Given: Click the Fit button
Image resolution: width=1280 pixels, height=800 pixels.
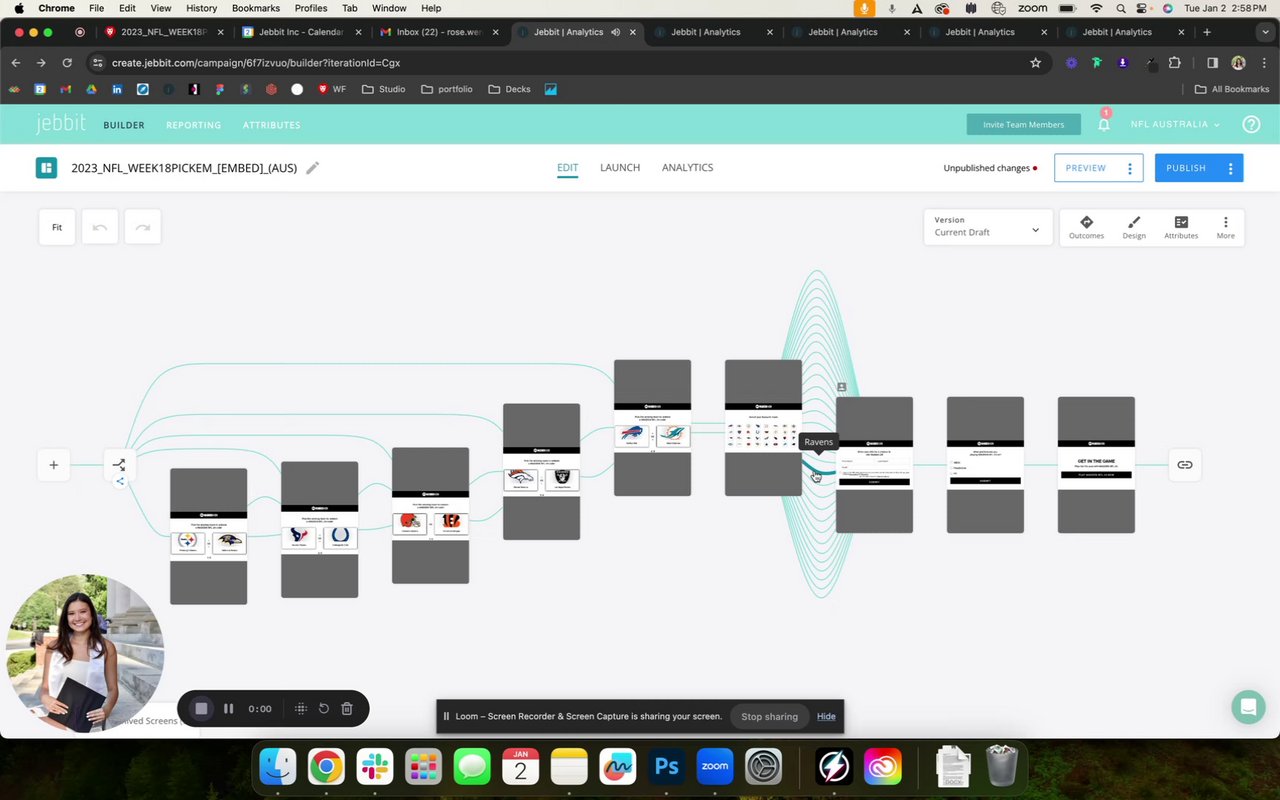Looking at the screenshot, I should pyautogui.click(x=57, y=227).
